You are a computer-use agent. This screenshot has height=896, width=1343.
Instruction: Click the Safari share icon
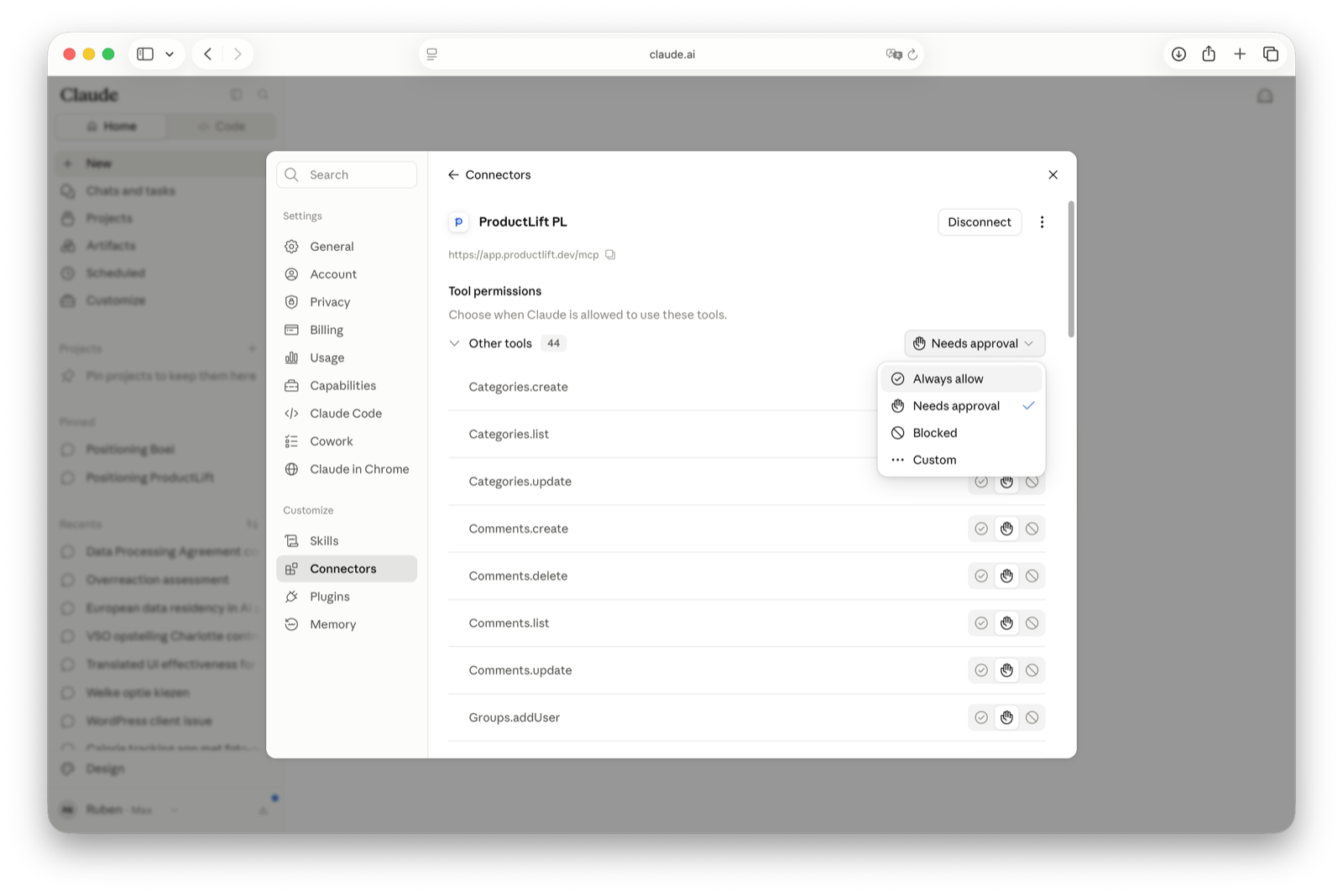[x=1209, y=54]
